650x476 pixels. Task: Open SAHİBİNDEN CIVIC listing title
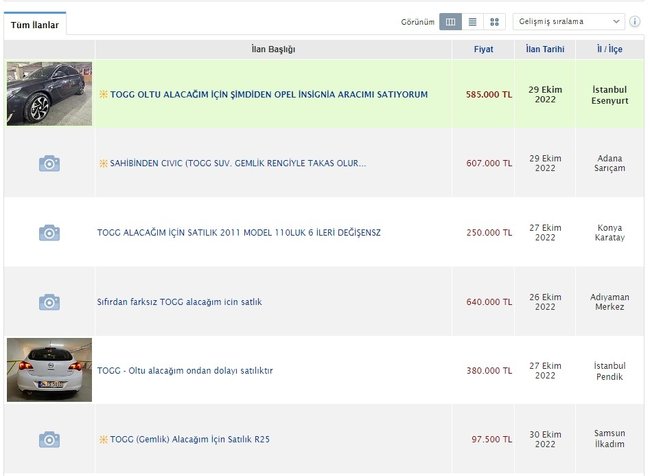238,163
